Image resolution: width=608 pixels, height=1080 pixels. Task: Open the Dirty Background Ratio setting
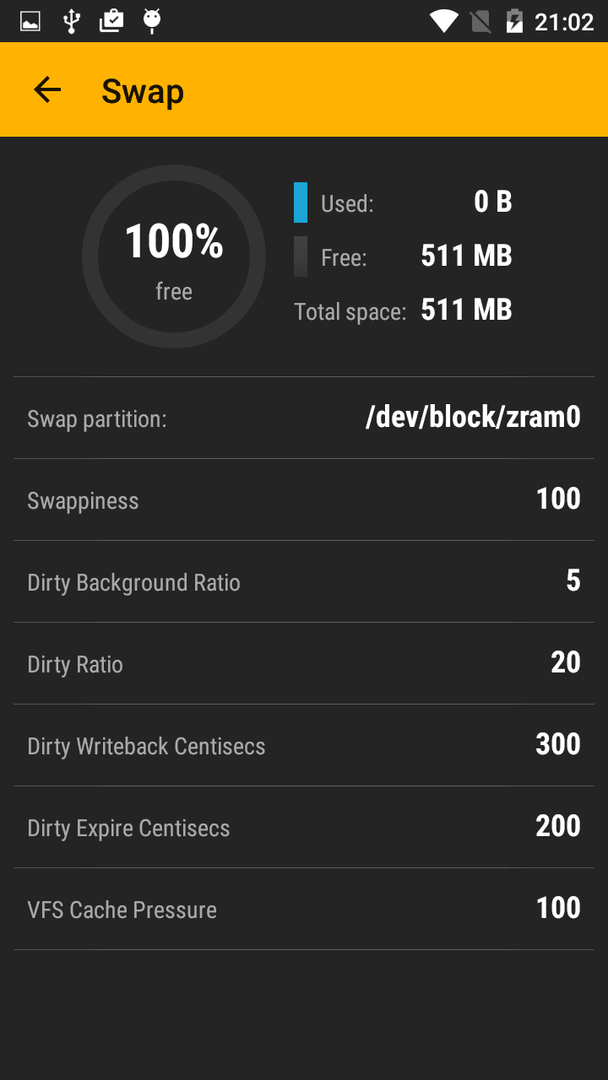304,581
